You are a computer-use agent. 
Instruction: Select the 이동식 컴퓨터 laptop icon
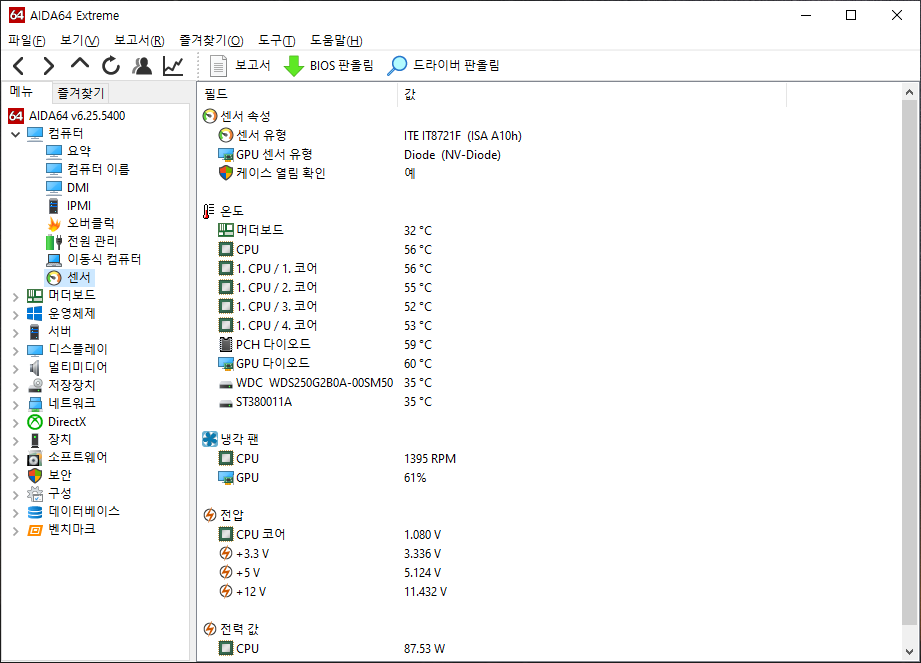53,260
